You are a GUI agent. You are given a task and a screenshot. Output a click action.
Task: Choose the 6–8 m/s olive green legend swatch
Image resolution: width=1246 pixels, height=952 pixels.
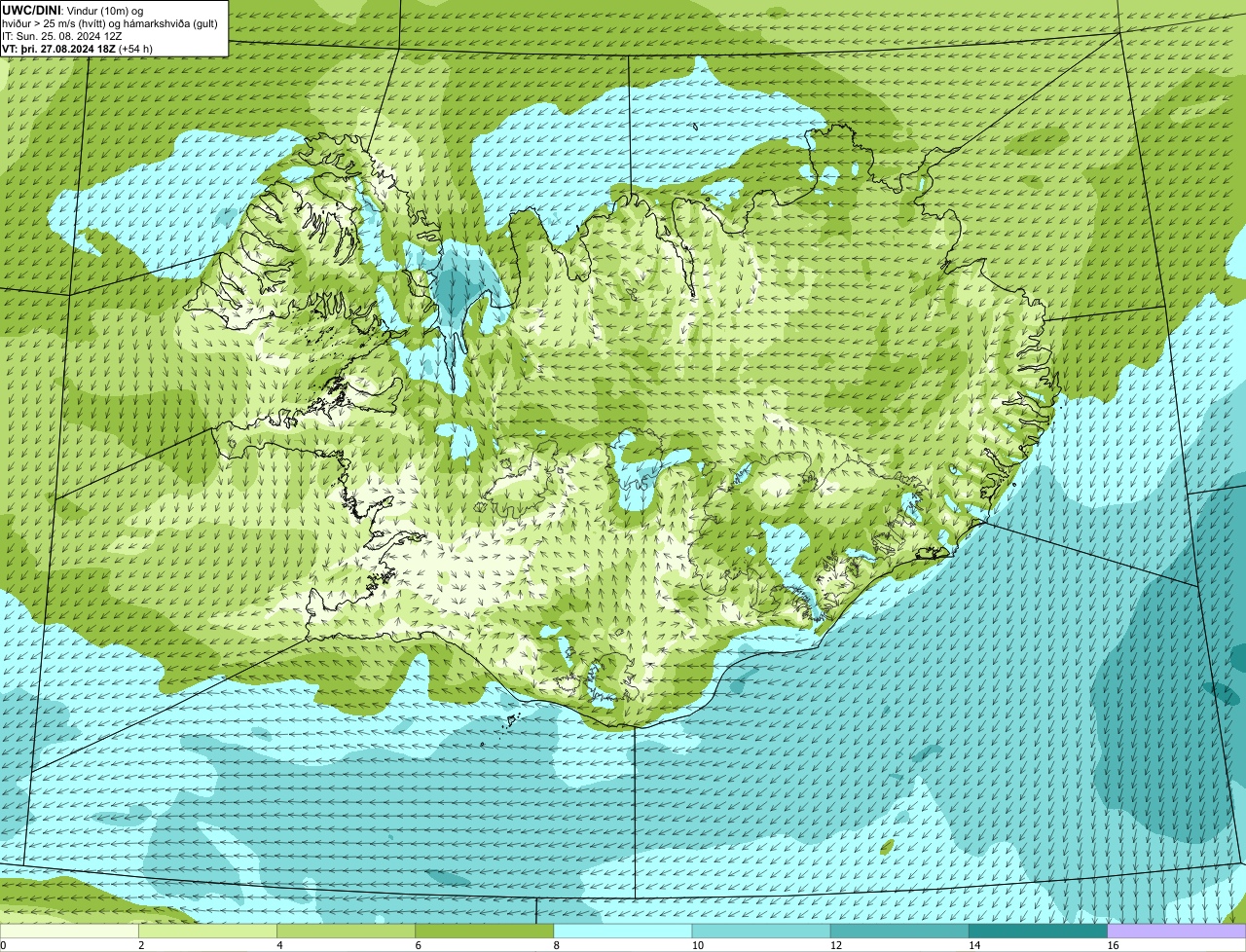(485, 932)
